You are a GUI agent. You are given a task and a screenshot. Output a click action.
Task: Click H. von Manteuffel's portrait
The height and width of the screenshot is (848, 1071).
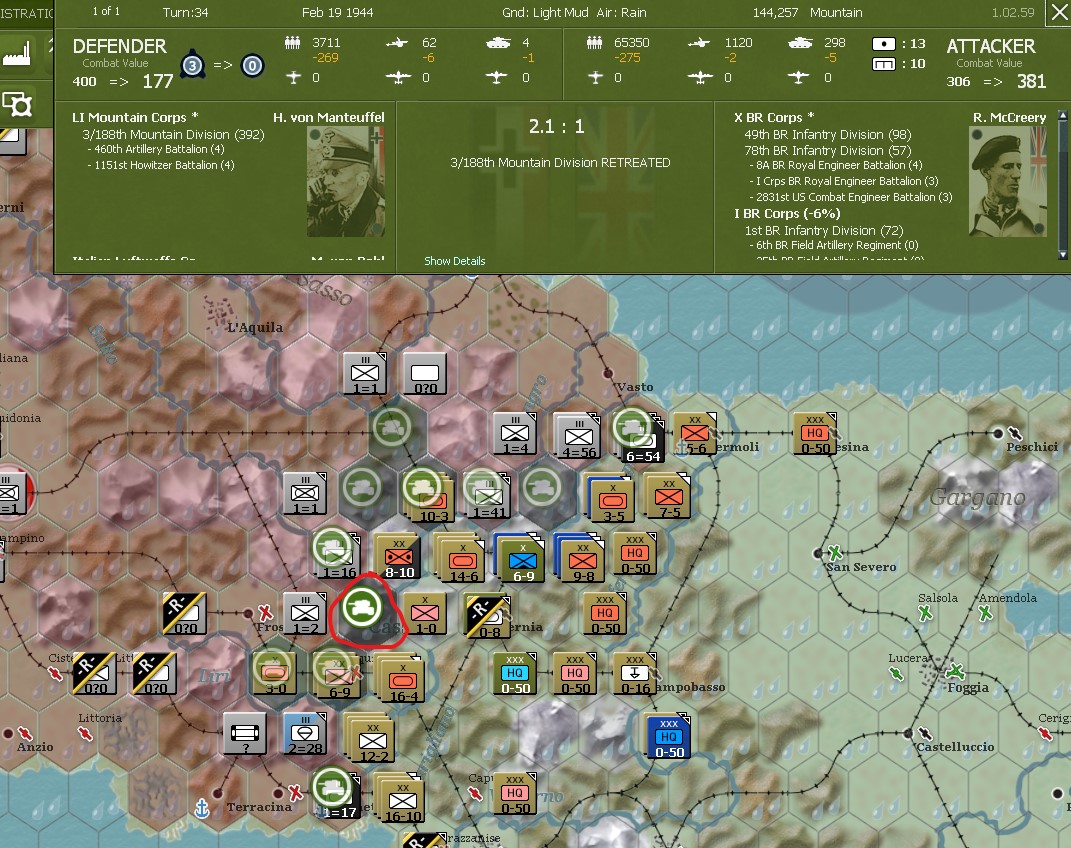pos(346,182)
